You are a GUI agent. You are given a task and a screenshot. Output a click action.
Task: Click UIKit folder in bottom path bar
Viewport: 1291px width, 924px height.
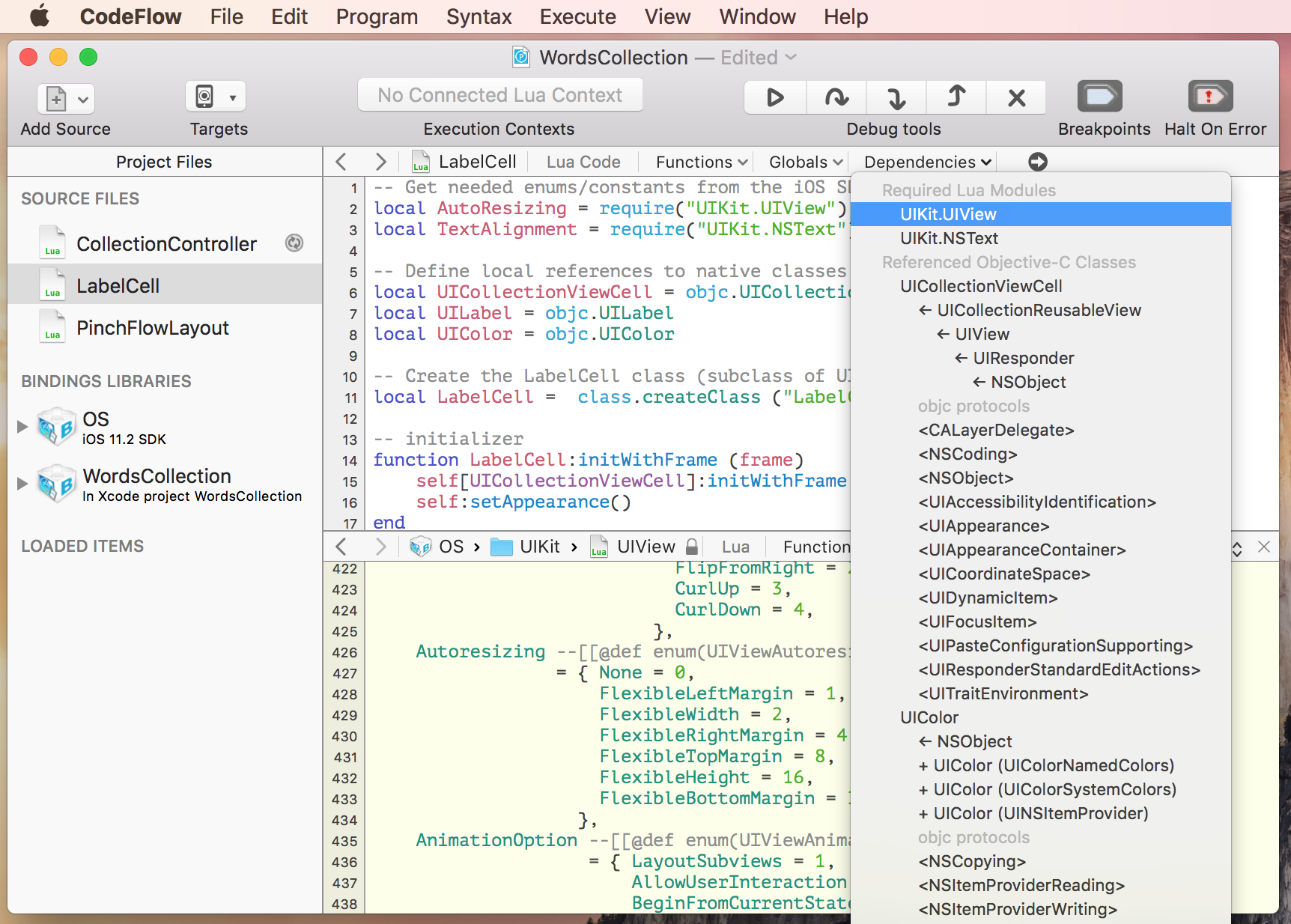[525, 547]
